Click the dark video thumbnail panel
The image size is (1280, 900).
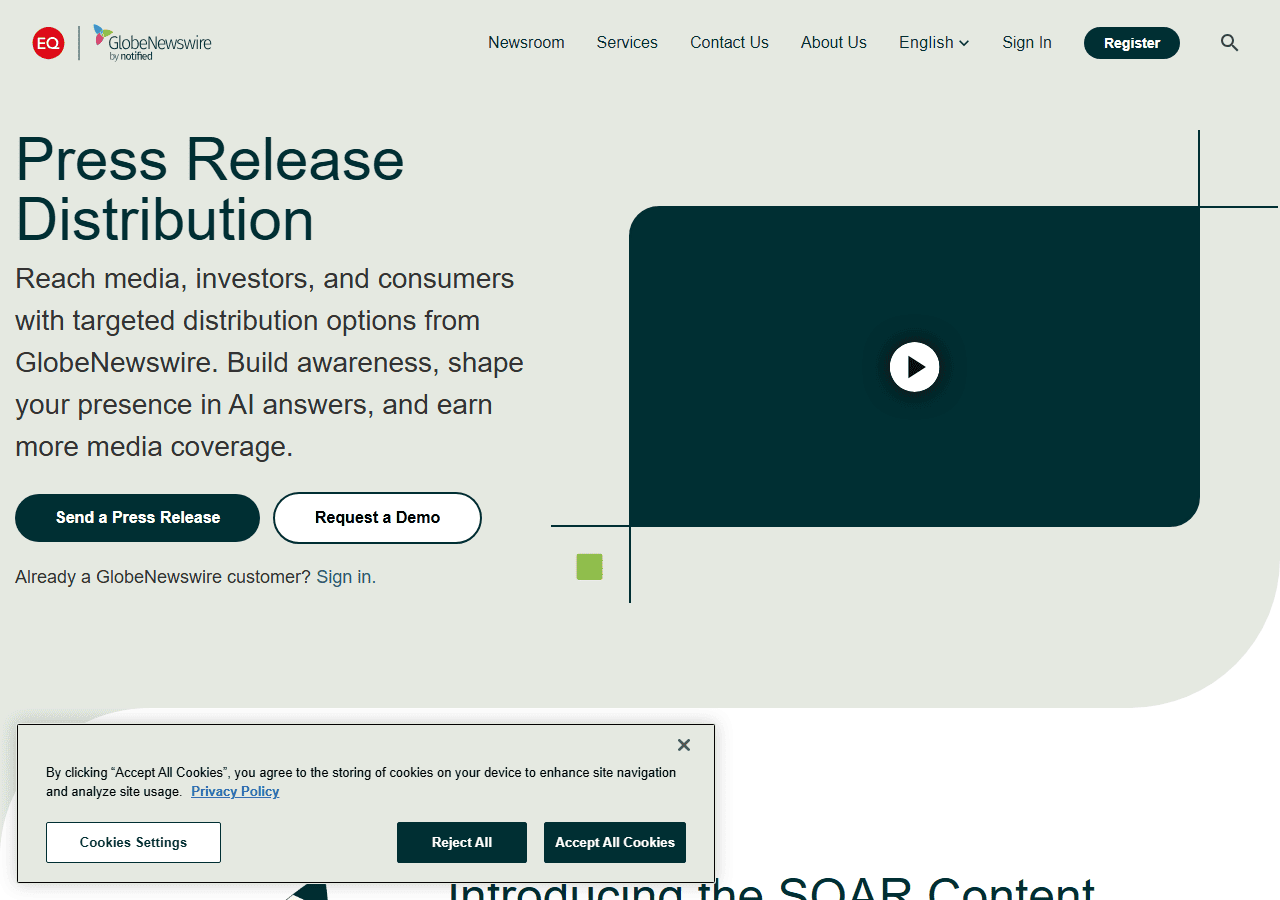[x=914, y=366]
